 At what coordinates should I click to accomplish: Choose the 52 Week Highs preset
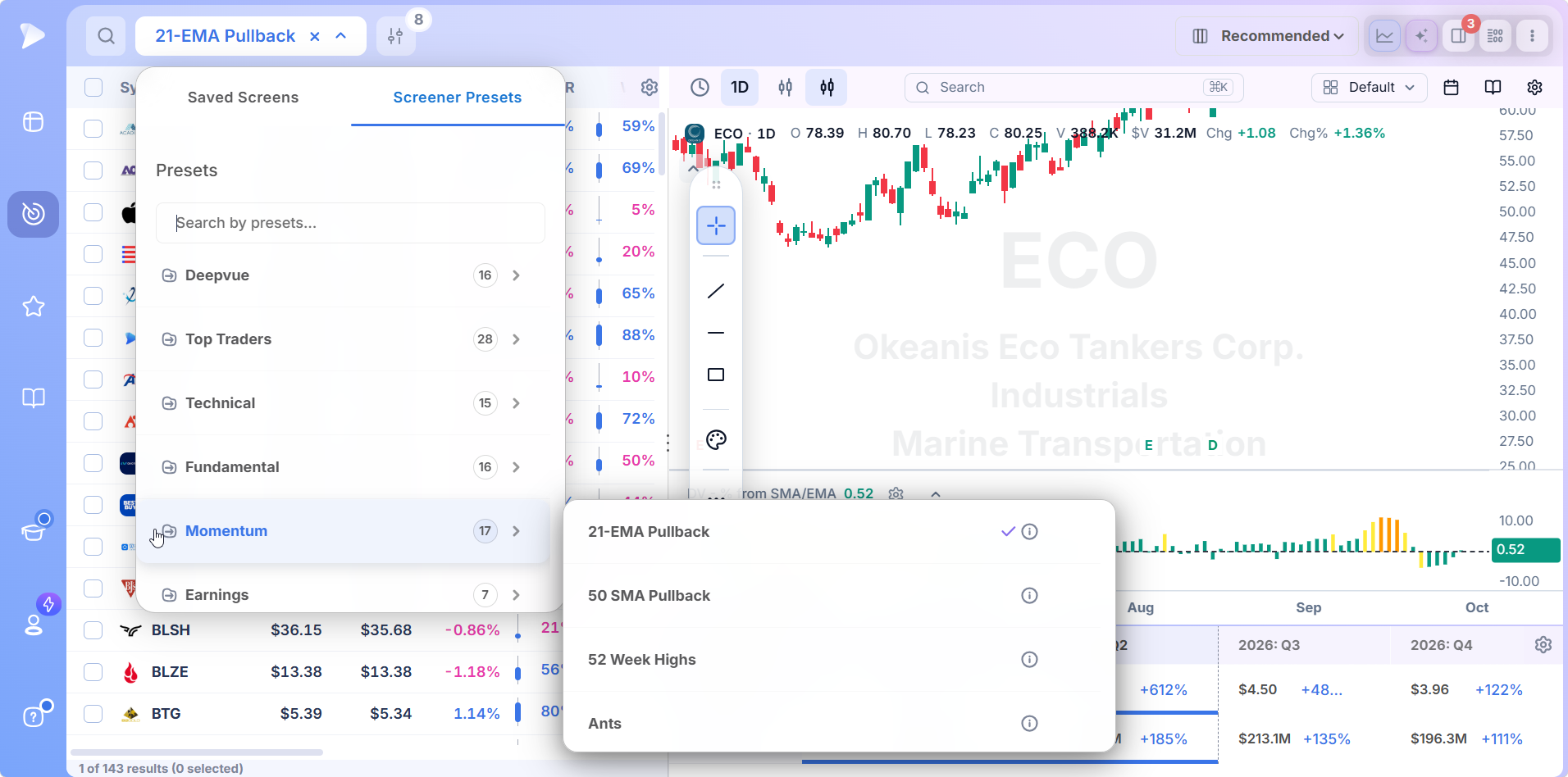click(839, 660)
